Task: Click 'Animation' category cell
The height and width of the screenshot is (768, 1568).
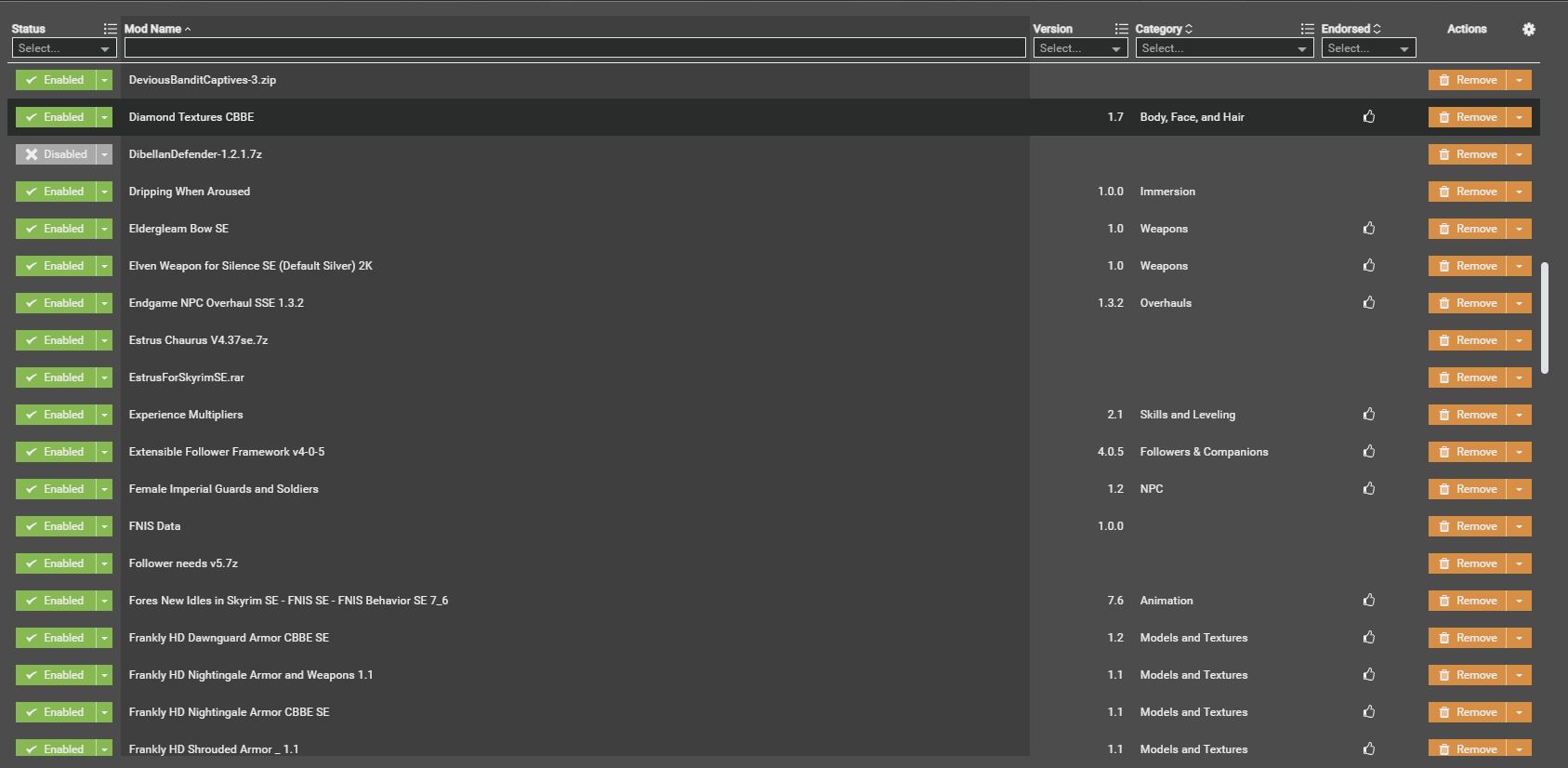Action: (1166, 601)
